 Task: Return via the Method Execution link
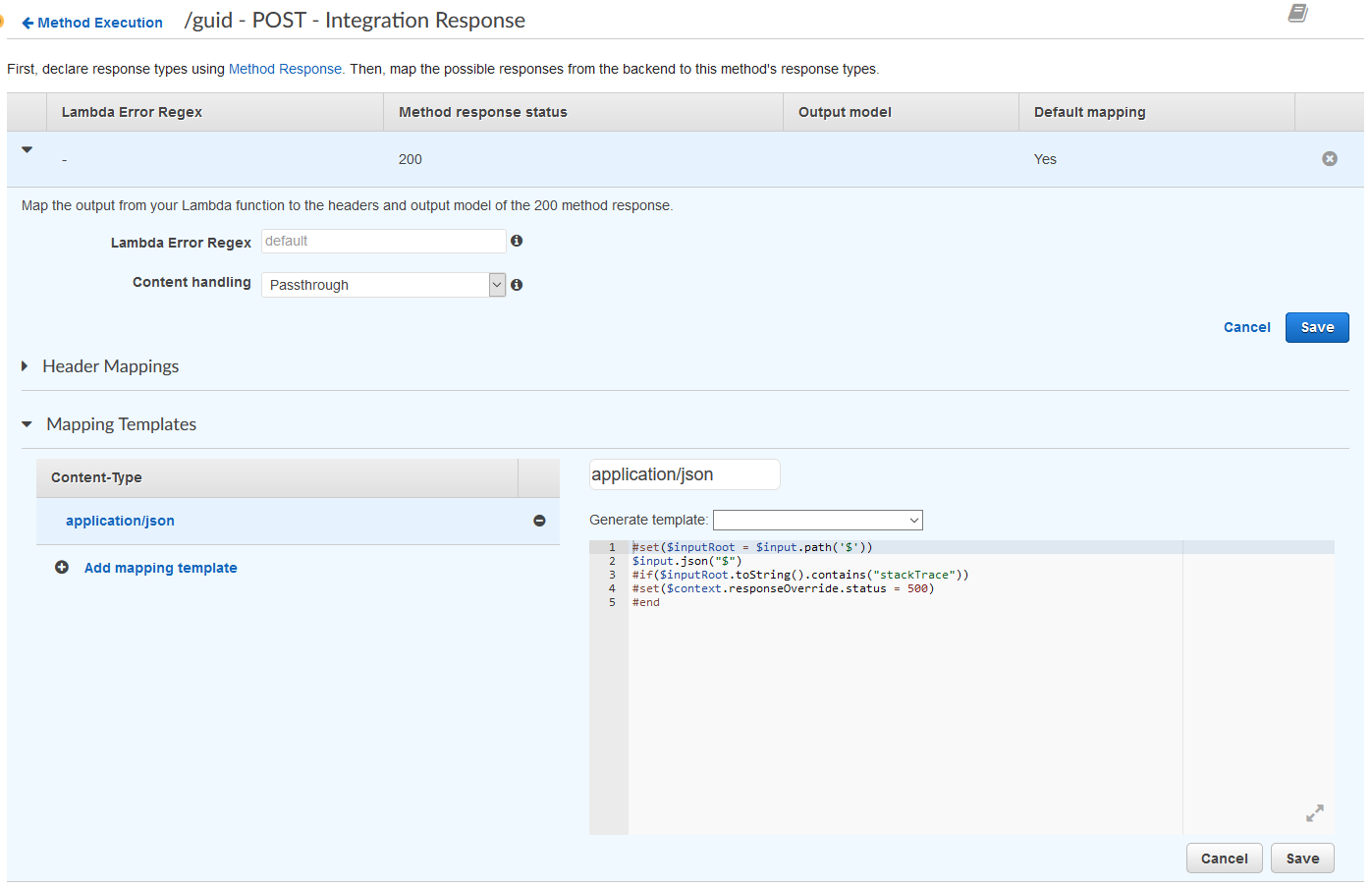pos(98,22)
